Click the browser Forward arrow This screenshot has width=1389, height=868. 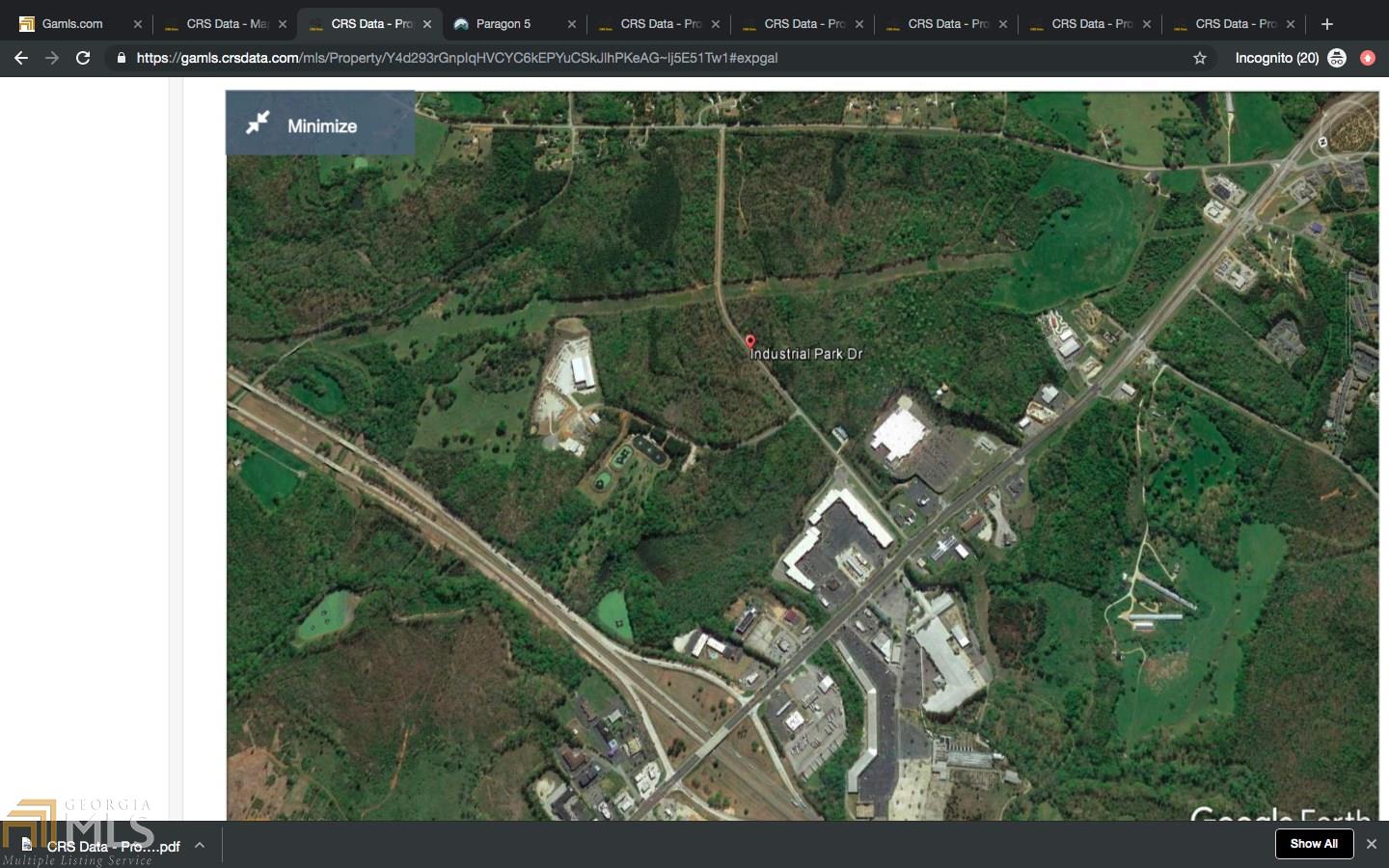coord(52,58)
